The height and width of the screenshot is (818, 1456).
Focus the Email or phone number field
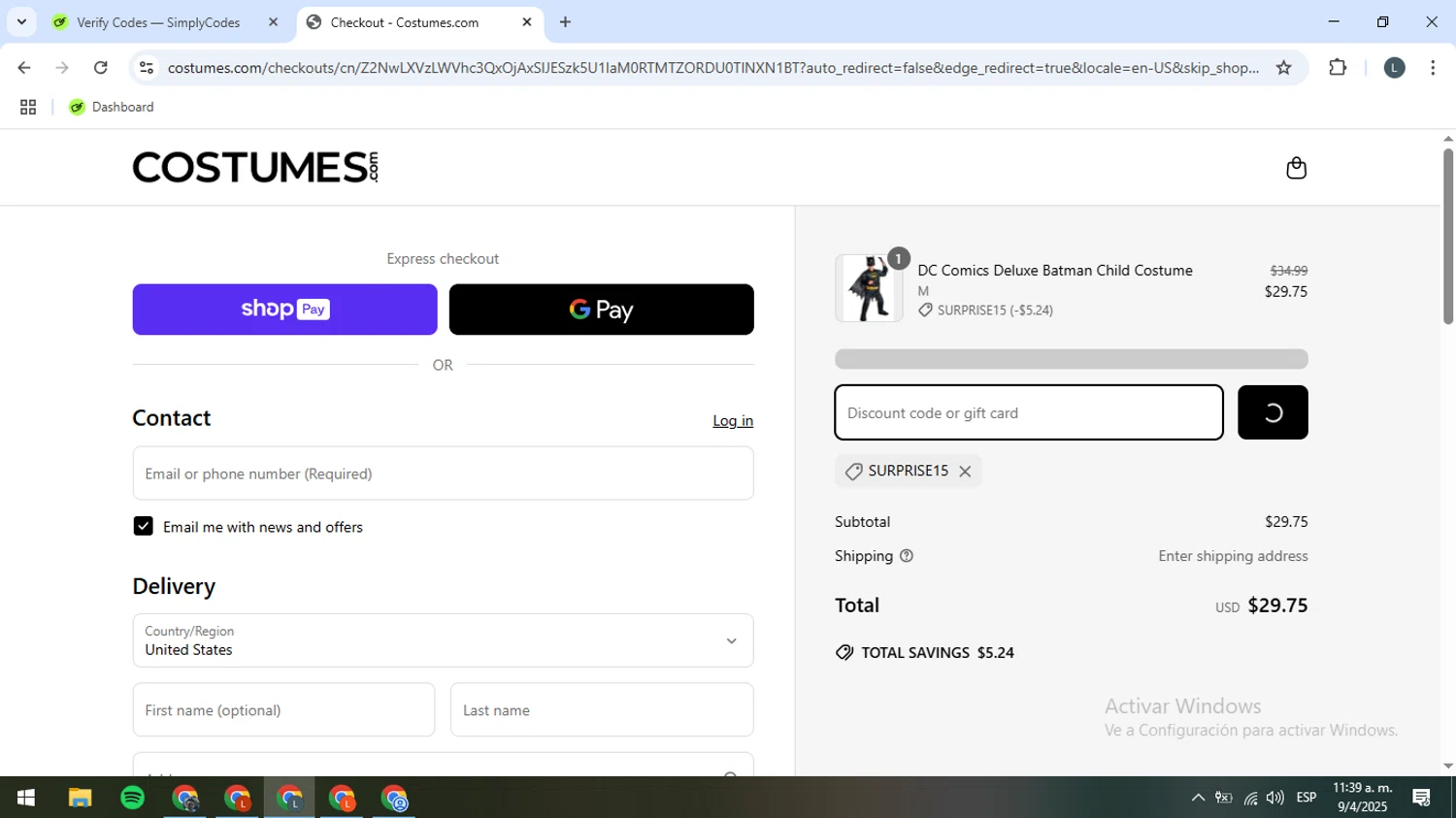[443, 474]
